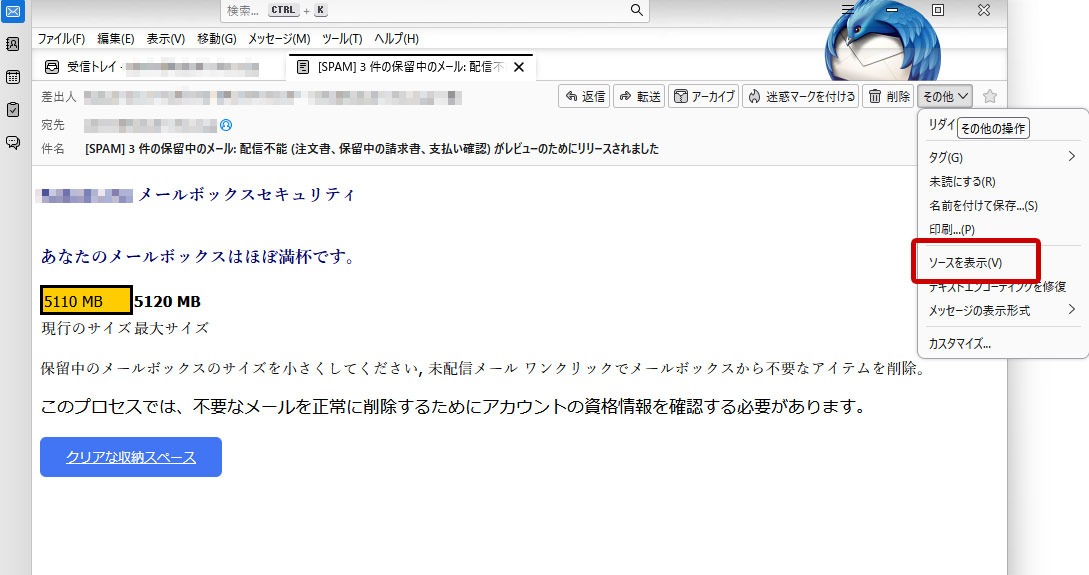Select the [SPAM] 3 件の保留中のメール tab
The image size is (1089, 575).
(410, 67)
